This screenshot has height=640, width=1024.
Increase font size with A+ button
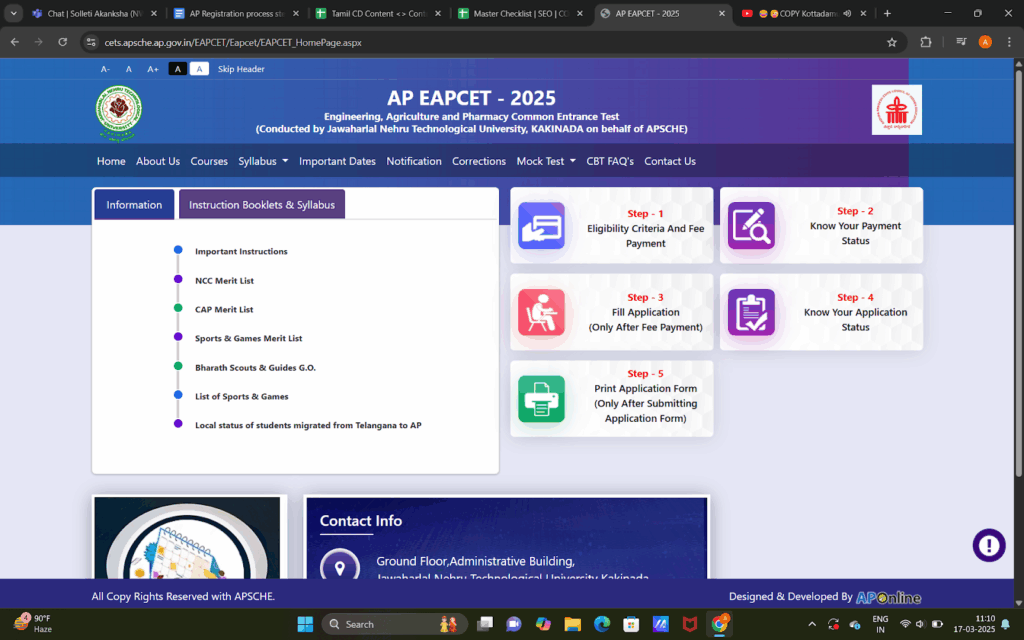(153, 69)
